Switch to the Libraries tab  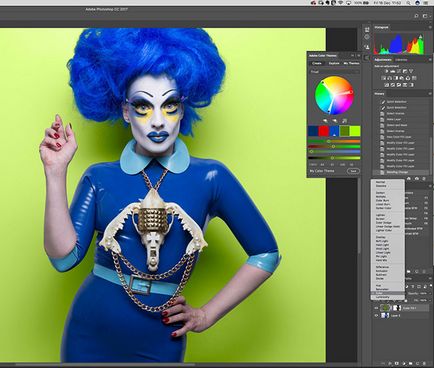tap(401, 60)
